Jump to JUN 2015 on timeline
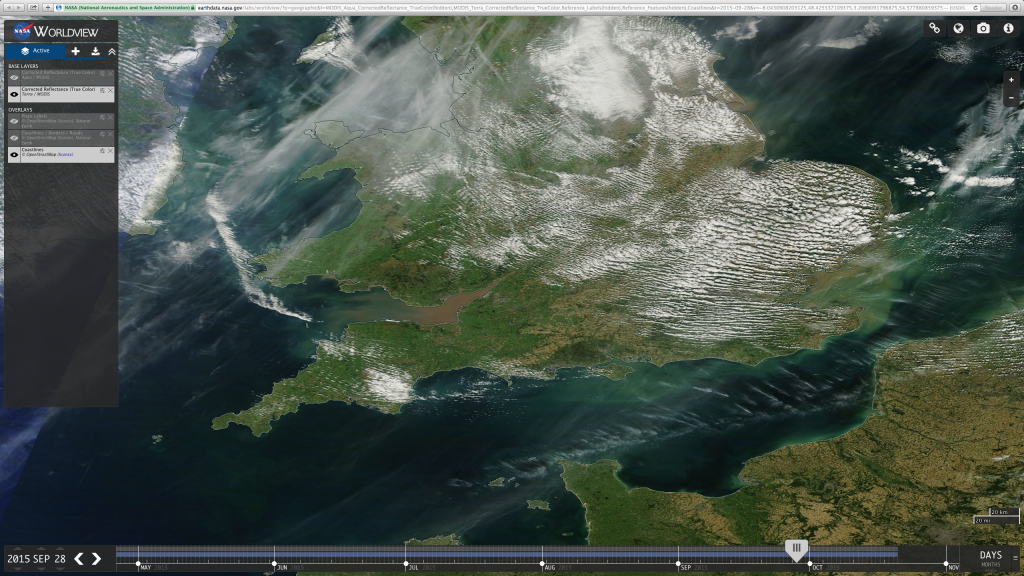The width and height of the screenshot is (1024, 576). click(x=290, y=568)
